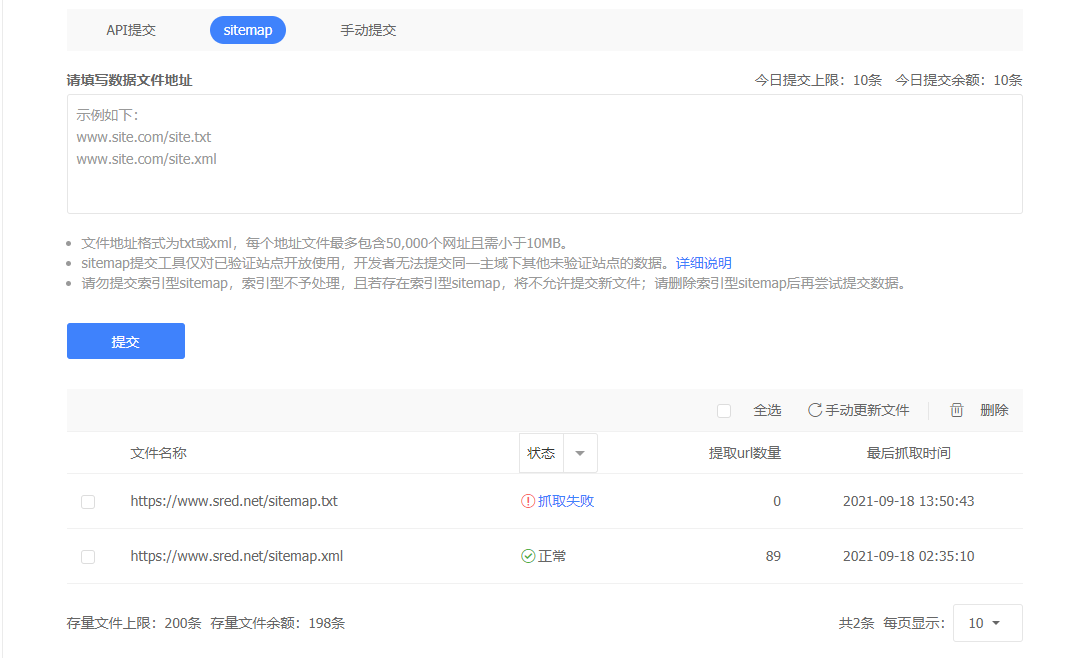This screenshot has width=1080, height=658.
Task: Click the 状态 column header label
Action: pos(541,453)
